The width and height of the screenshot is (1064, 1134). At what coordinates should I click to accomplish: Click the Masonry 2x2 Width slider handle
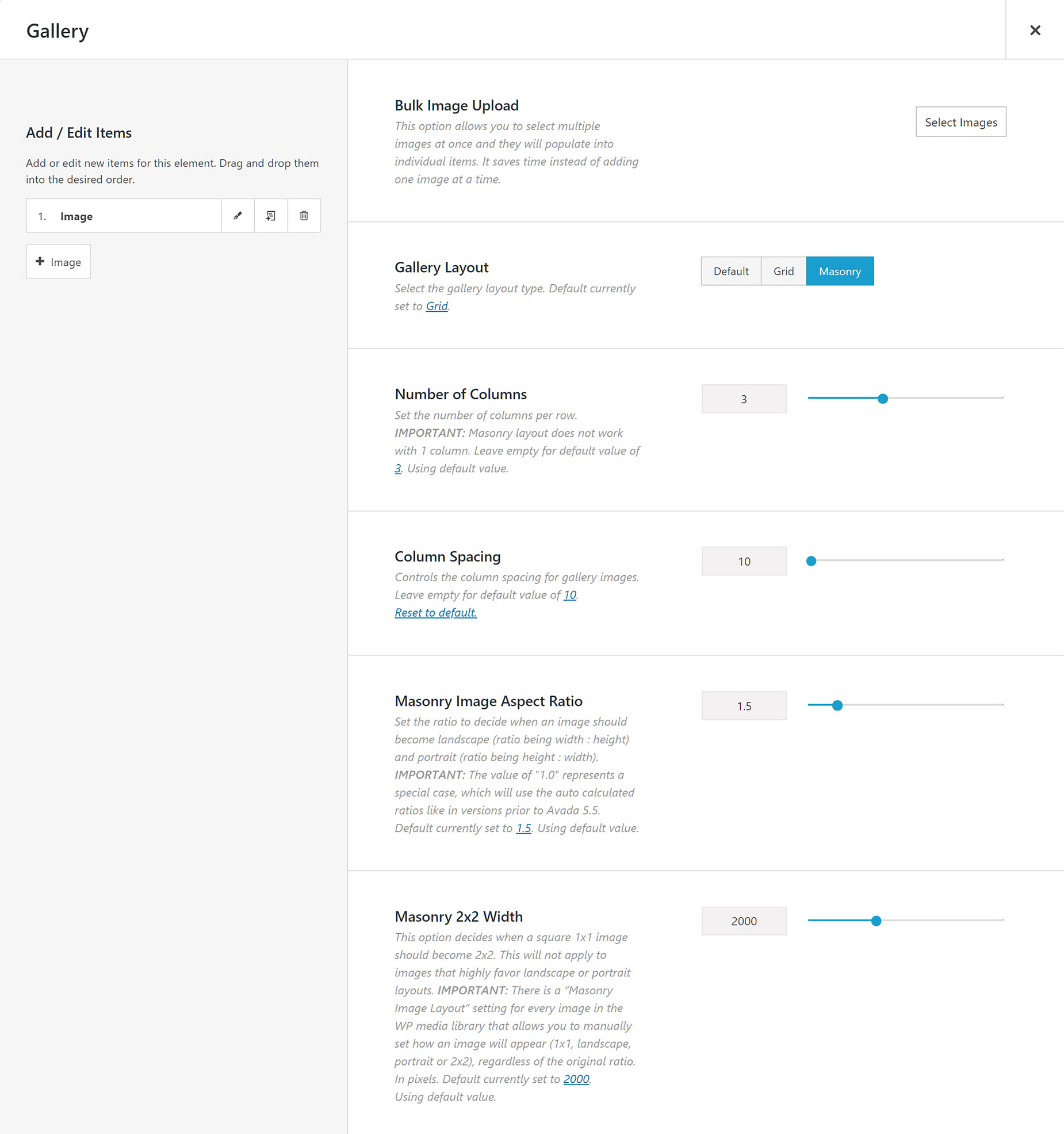pyautogui.click(x=876, y=921)
